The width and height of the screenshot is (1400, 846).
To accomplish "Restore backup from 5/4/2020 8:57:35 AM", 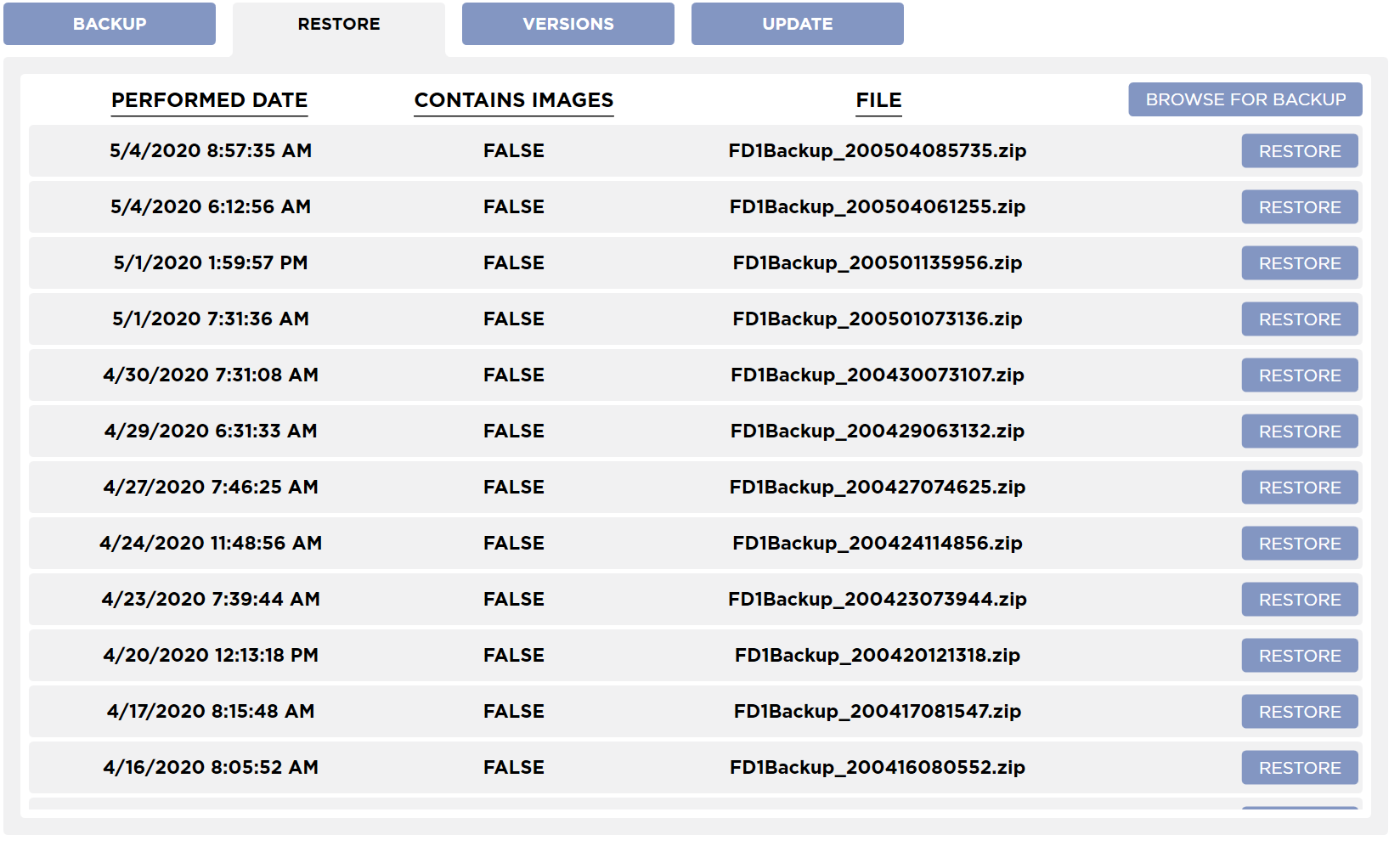I will coord(1299,151).
